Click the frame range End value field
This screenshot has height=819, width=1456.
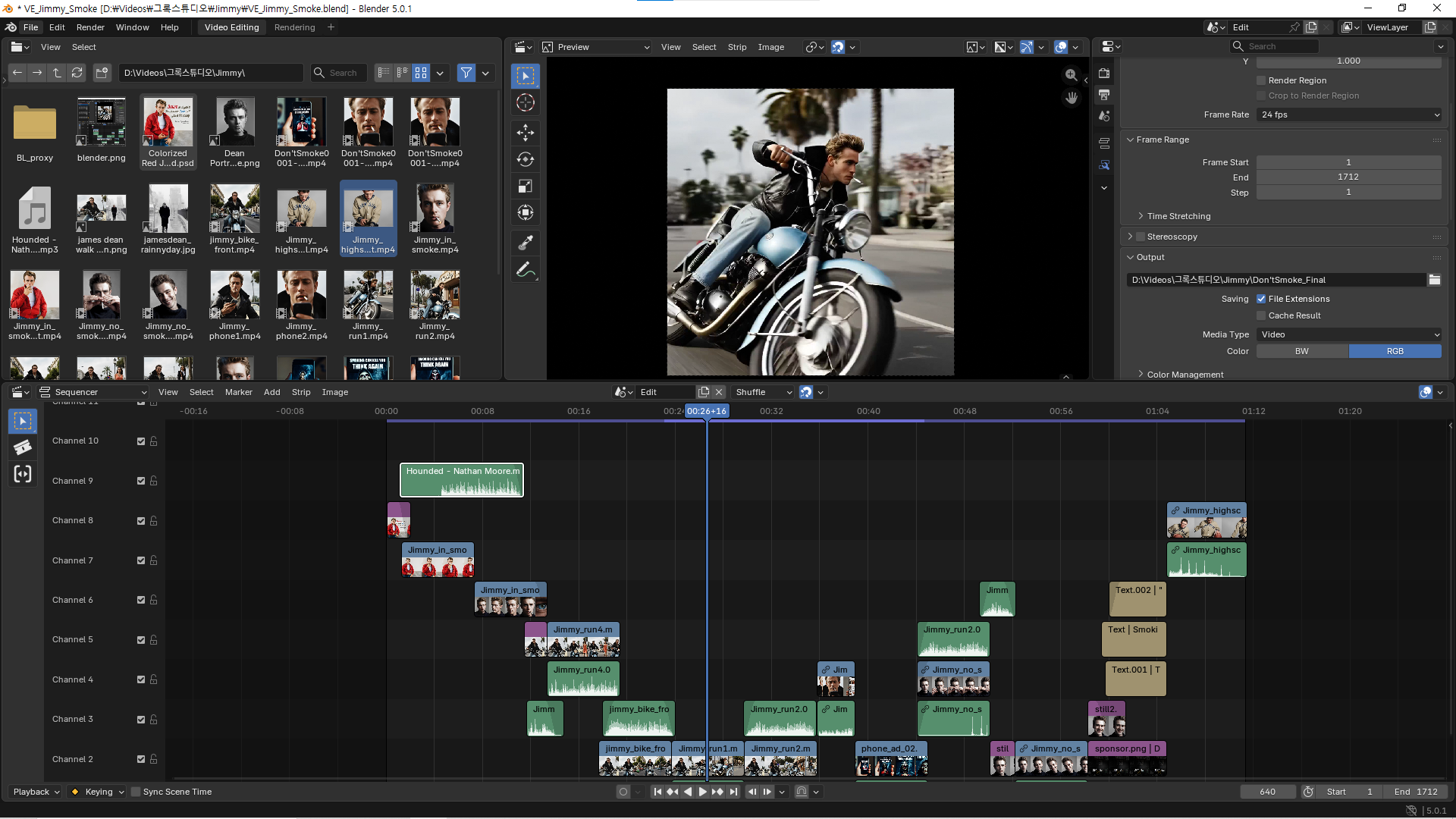[x=1349, y=177]
